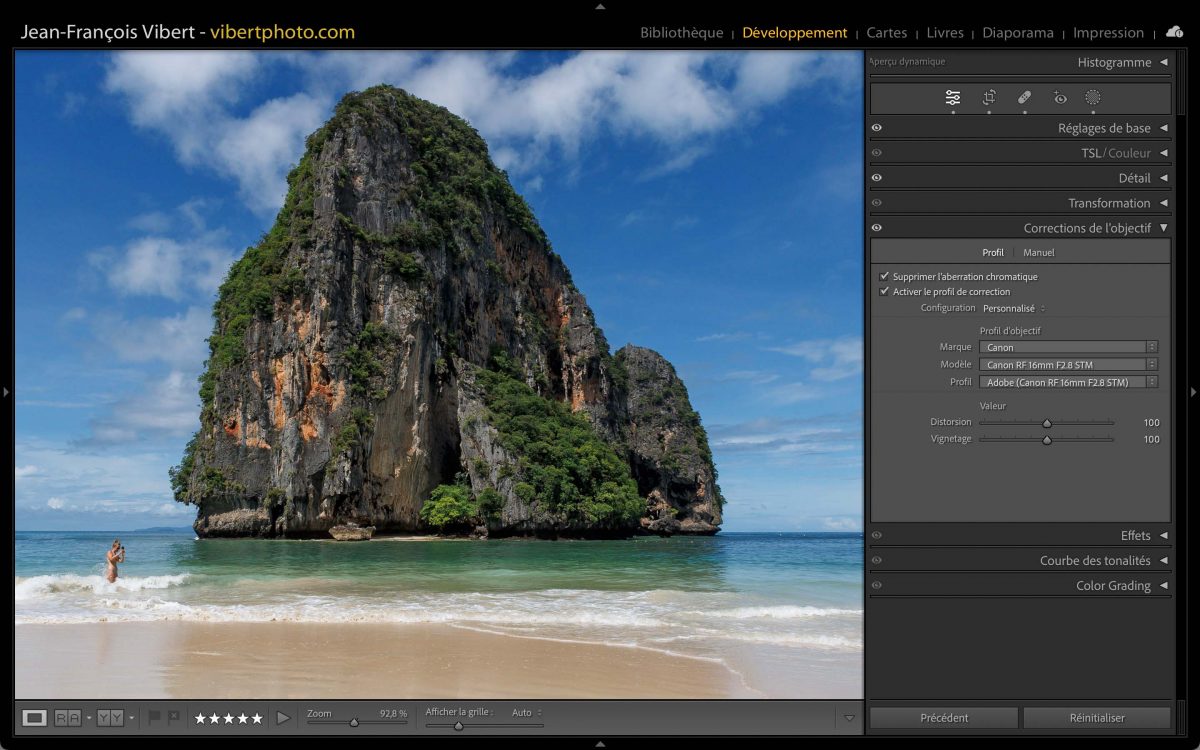
Task: Toggle visibility eye for Réglages de base
Action: (877, 128)
